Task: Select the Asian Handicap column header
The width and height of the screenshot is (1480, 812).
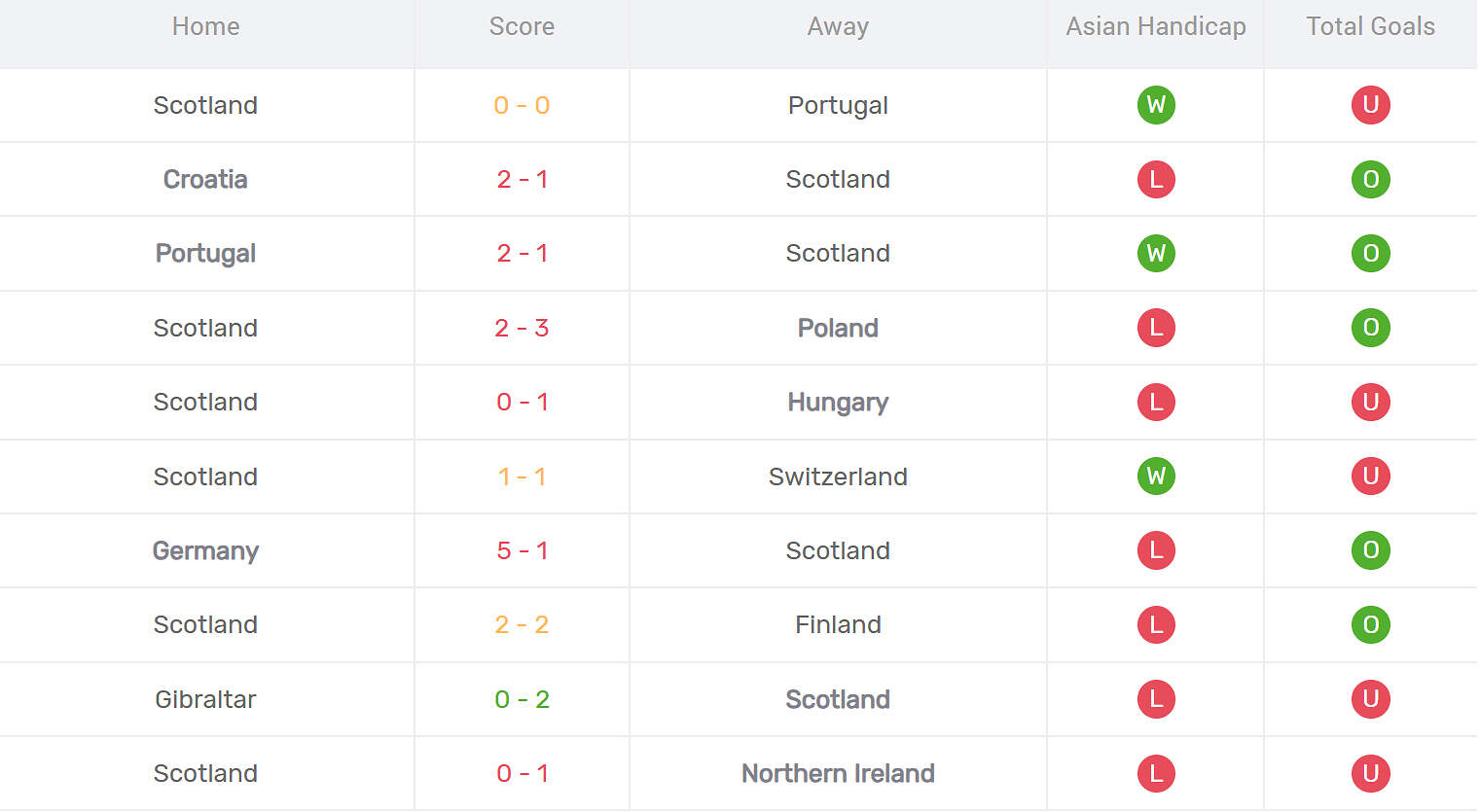Action: [1156, 26]
